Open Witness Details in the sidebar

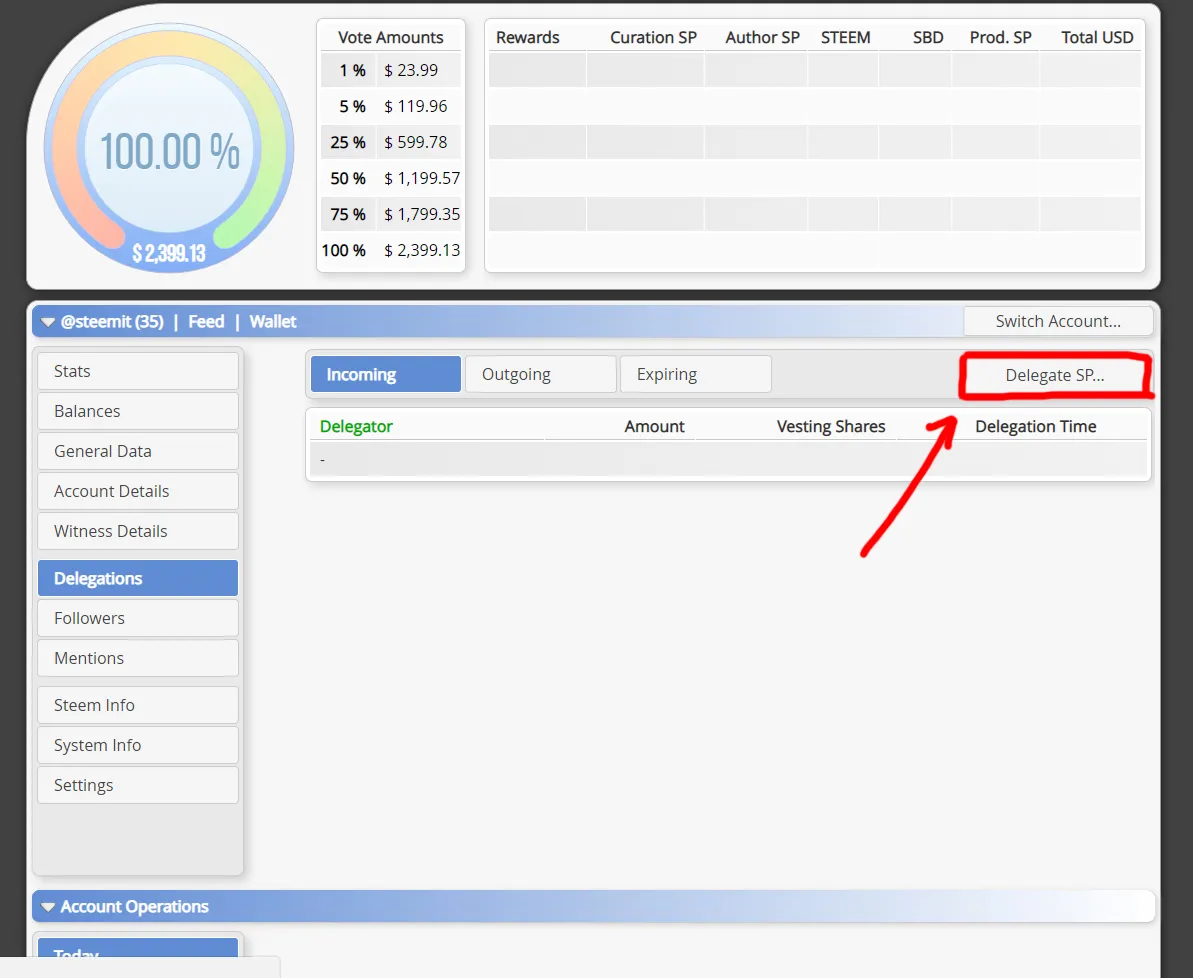click(x=138, y=531)
